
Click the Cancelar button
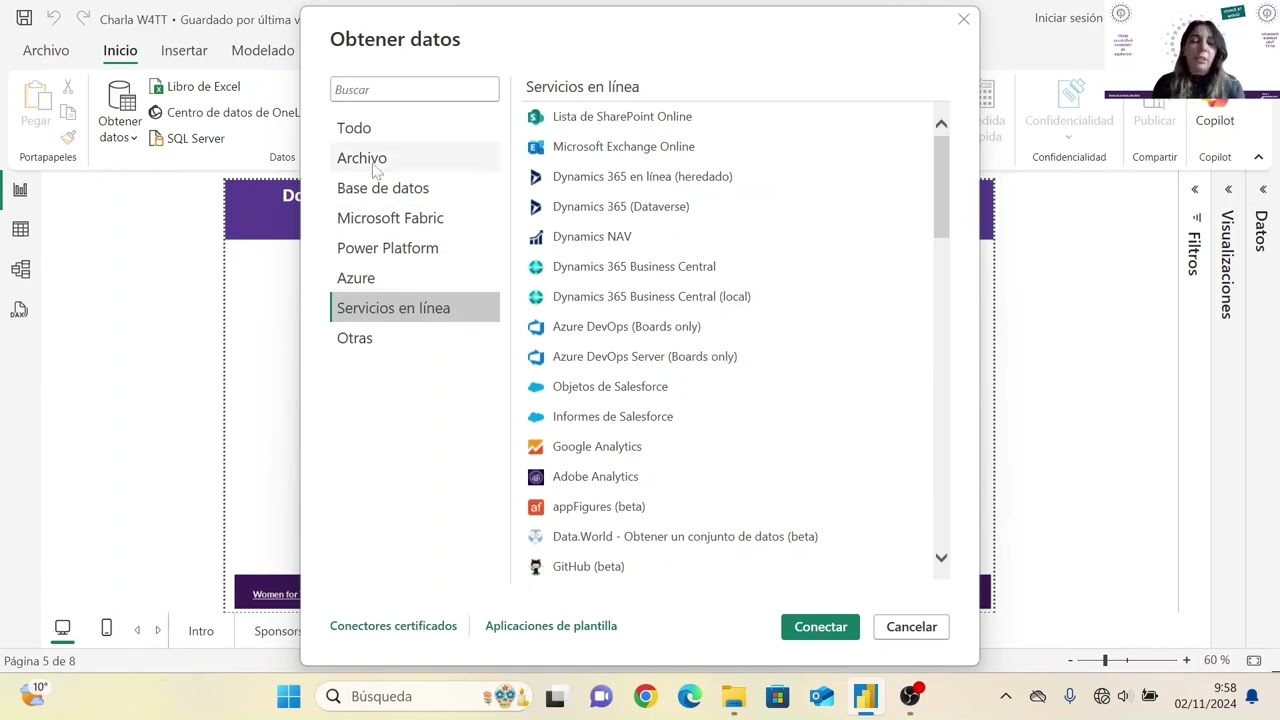[x=911, y=627]
